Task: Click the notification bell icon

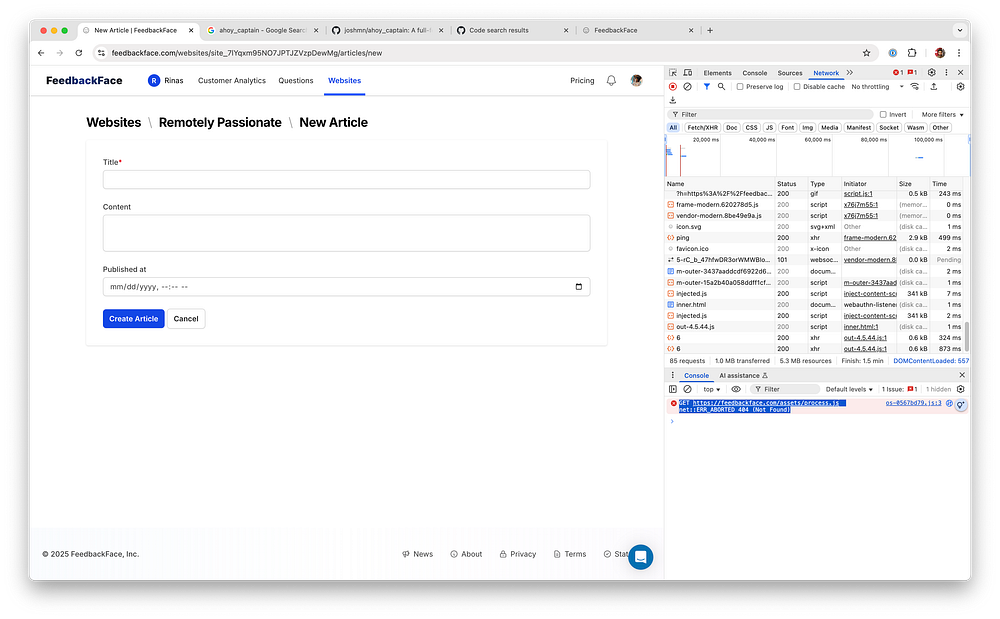Action: (x=611, y=81)
